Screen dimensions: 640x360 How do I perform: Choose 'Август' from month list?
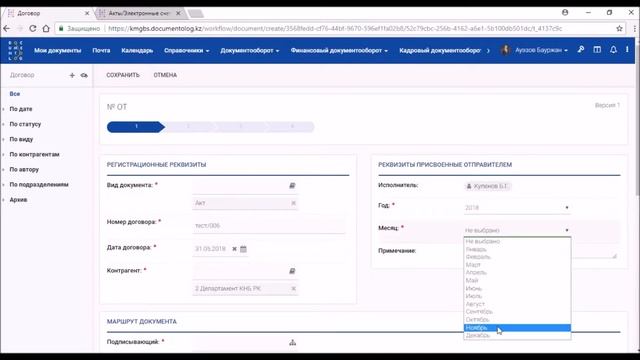(517, 304)
